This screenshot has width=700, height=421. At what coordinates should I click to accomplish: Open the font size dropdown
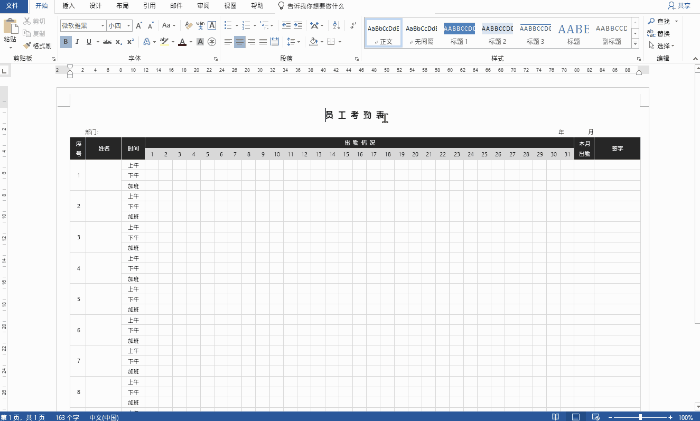coord(129,26)
